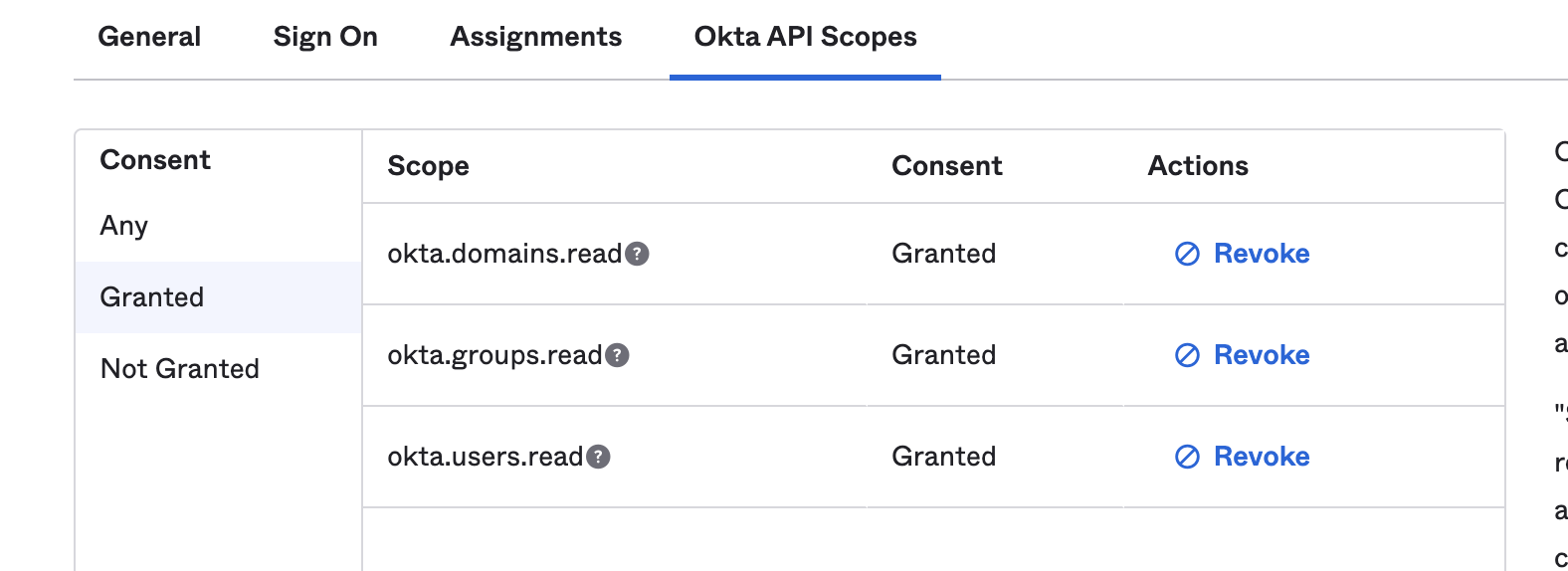1568x571 pixels.
Task: Revoke the okta.groups.read scope link
Action: (1261, 355)
